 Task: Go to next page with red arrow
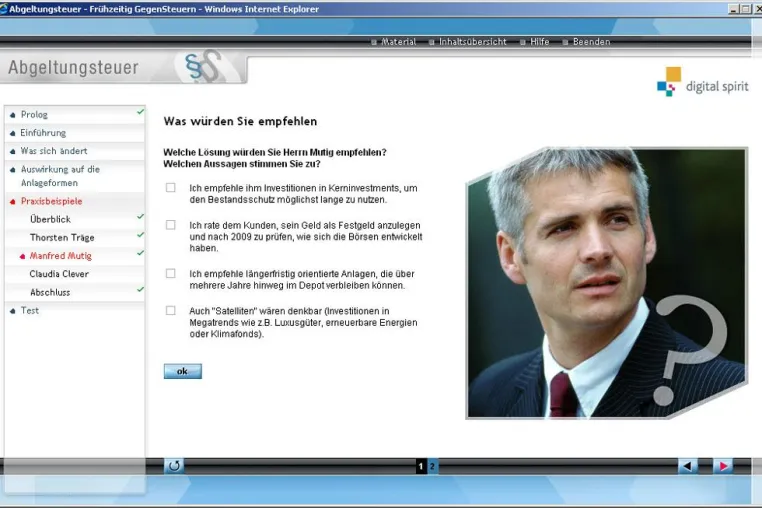pos(723,466)
